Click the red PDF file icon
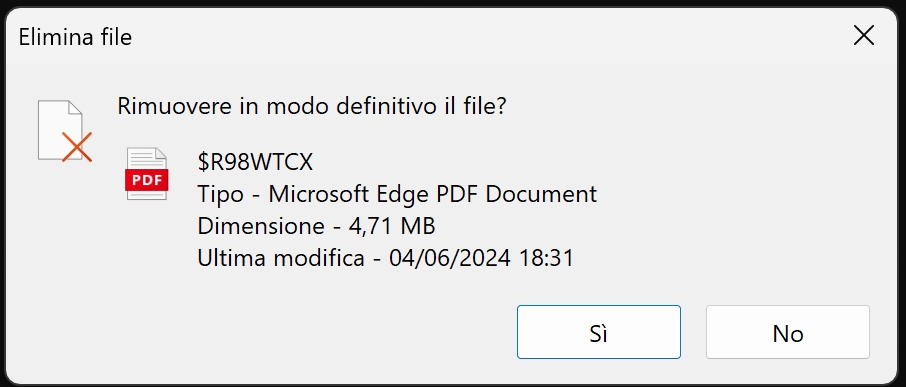Screen dimensions: 906x387 [147, 174]
